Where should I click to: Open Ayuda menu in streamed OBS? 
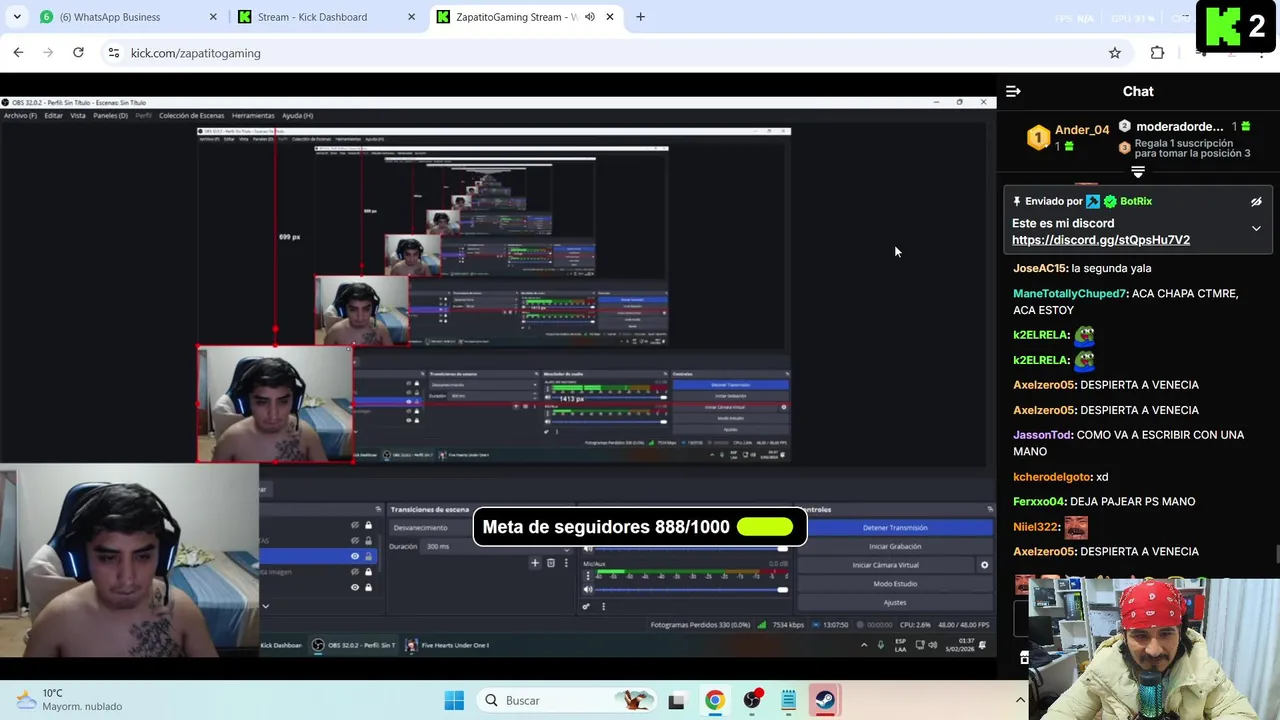click(x=297, y=116)
